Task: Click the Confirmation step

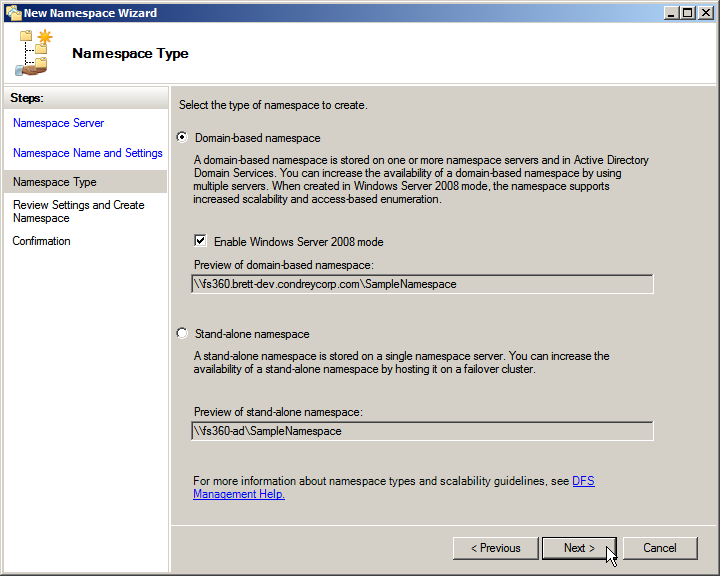Action: [x=41, y=241]
